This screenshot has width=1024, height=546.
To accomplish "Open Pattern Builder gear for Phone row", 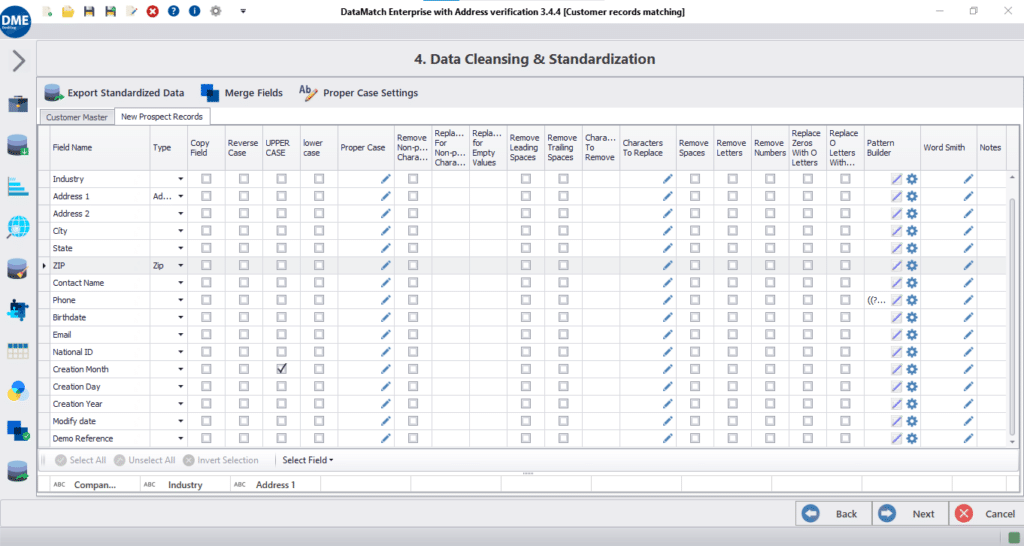I will pos(912,300).
